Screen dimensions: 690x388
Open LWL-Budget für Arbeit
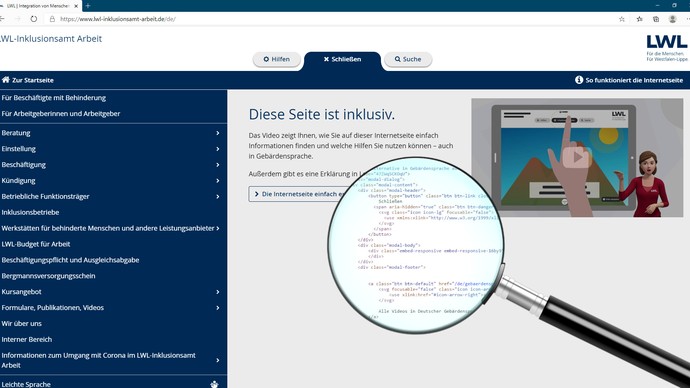pos(36,244)
